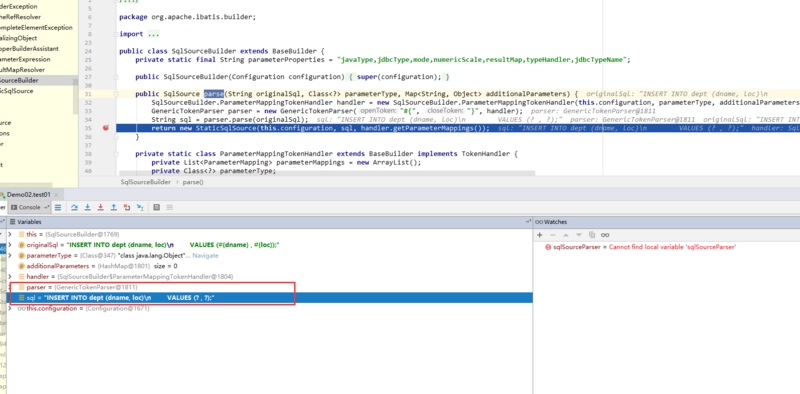Click the Variables panel header icon
The width and height of the screenshot is (800, 394).
pos(13,222)
